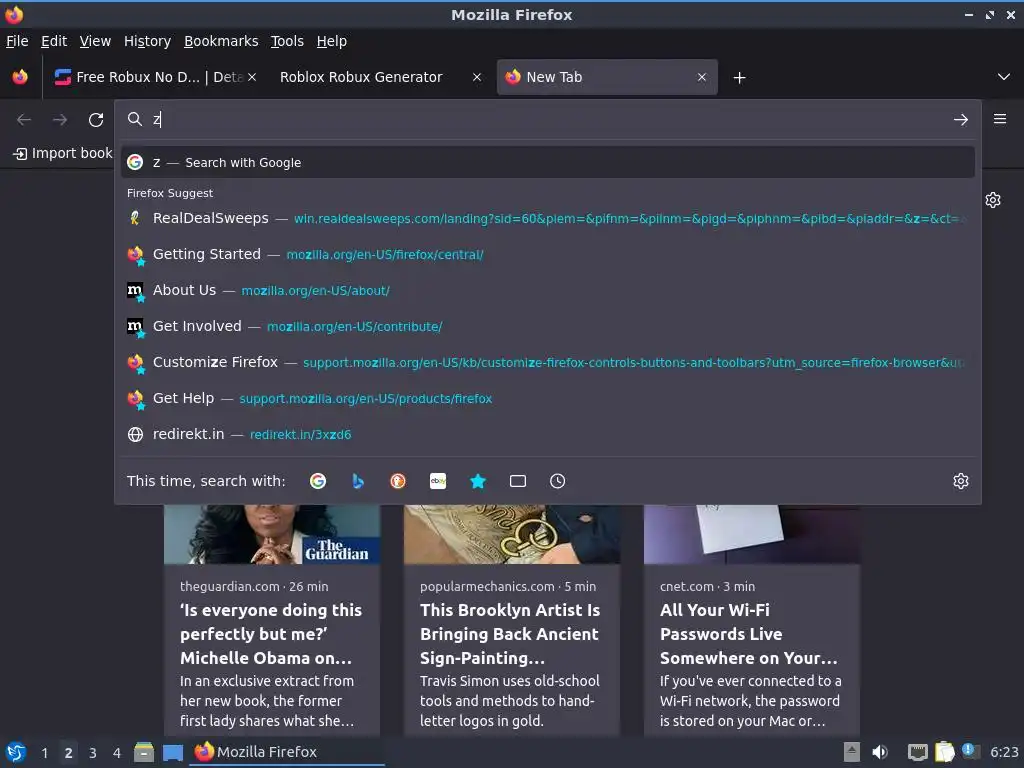Click the back navigation arrow
The height and width of the screenshot is (768, 1024).
[24, 120]
